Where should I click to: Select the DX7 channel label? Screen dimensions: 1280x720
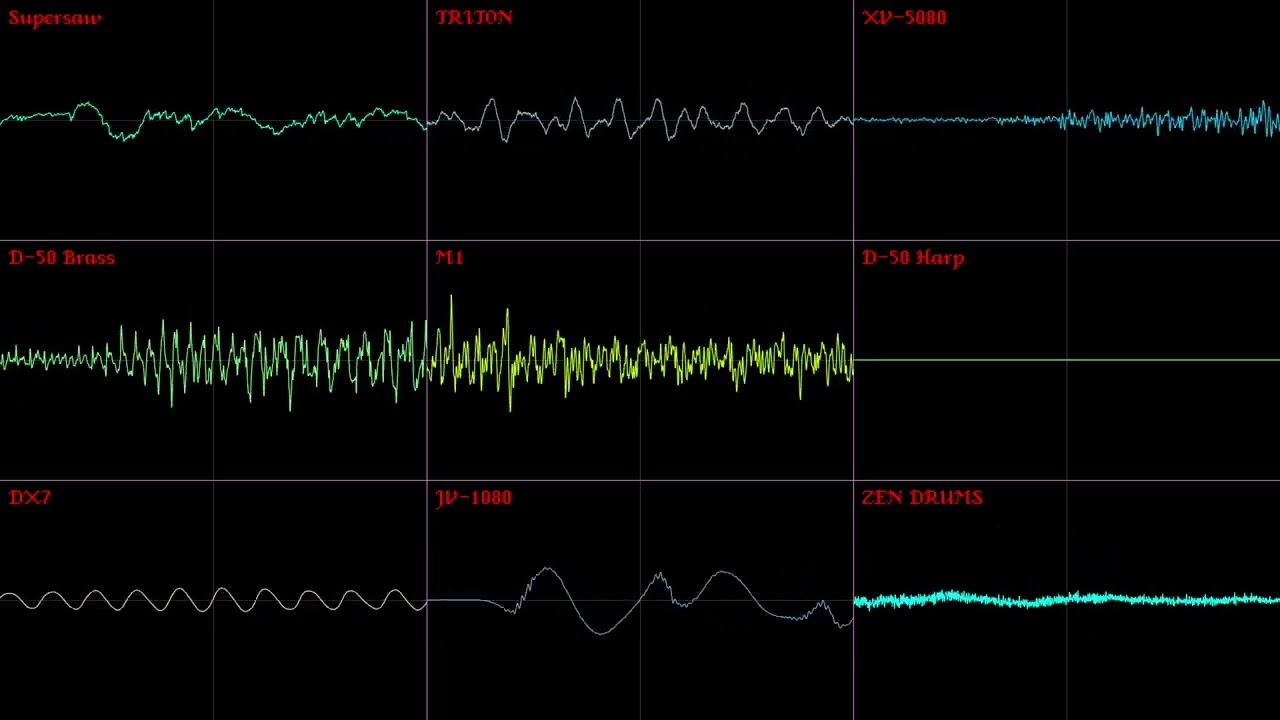coord(30,498)
